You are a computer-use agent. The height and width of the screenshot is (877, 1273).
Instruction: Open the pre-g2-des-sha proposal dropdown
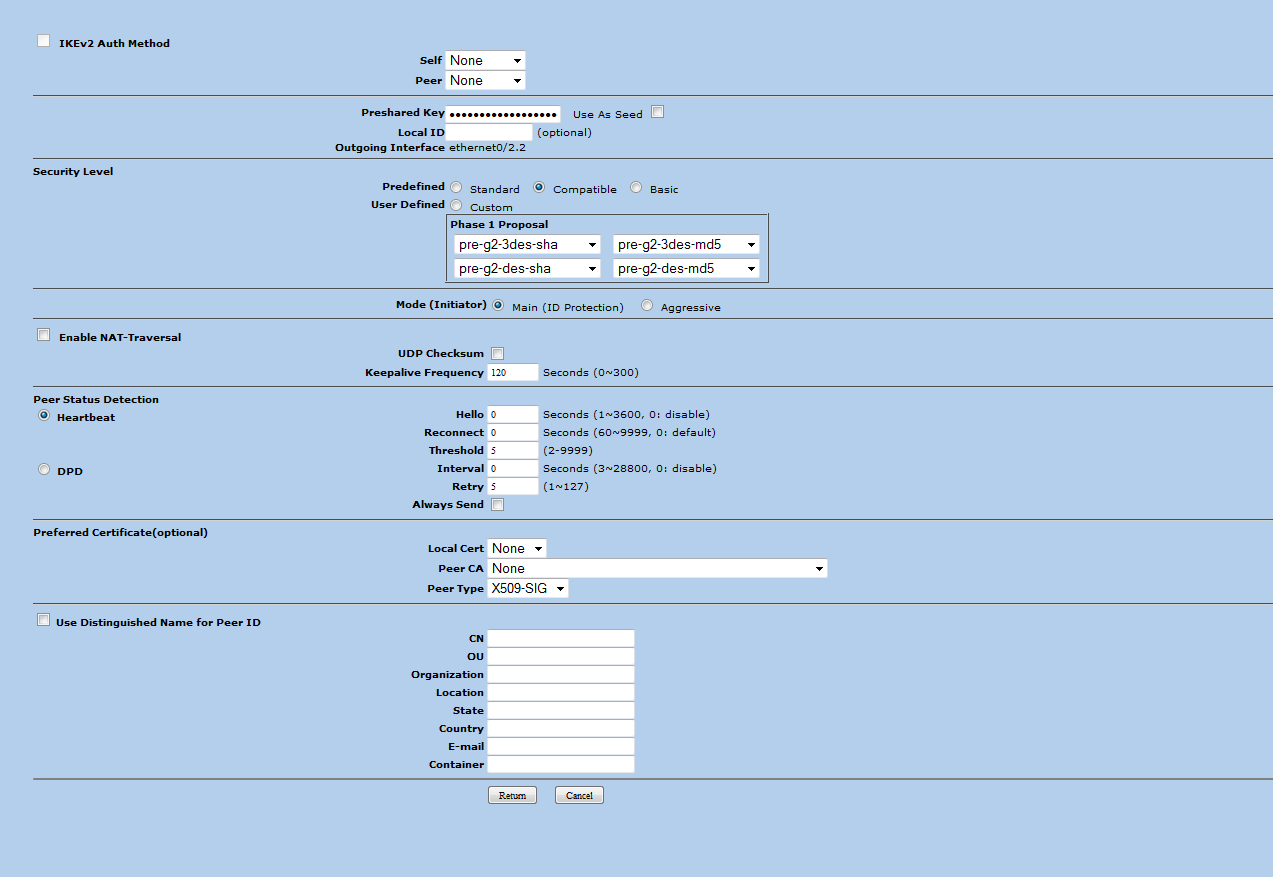[526, 268]
